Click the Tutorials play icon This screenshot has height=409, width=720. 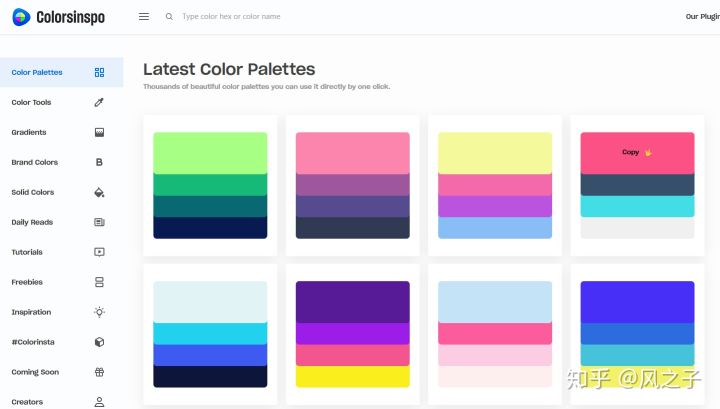point(99,252)
